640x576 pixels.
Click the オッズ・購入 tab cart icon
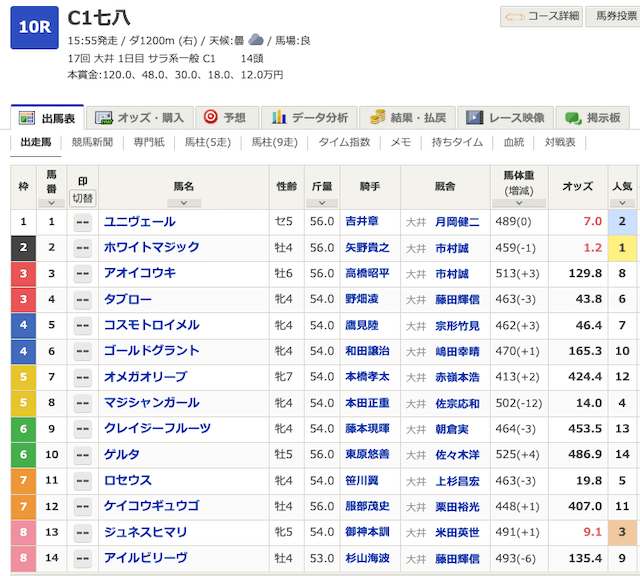click(101, 117)
